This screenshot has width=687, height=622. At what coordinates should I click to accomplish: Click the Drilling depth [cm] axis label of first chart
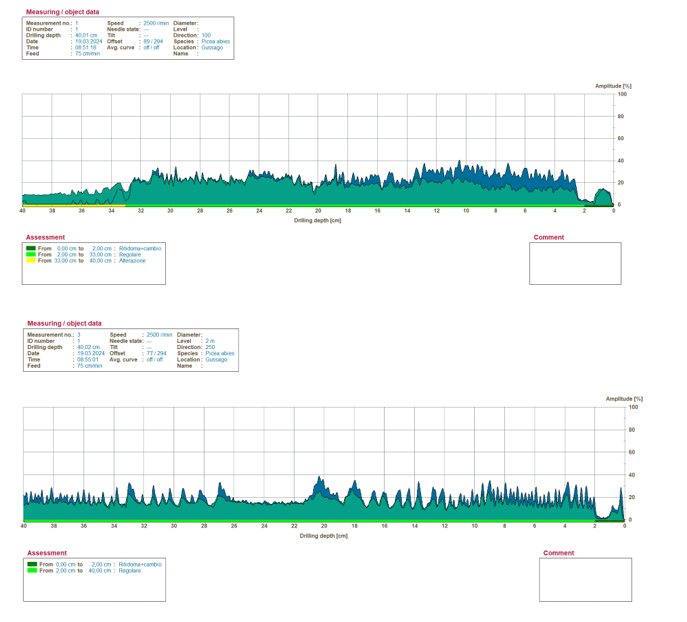(x=317, y=220)
